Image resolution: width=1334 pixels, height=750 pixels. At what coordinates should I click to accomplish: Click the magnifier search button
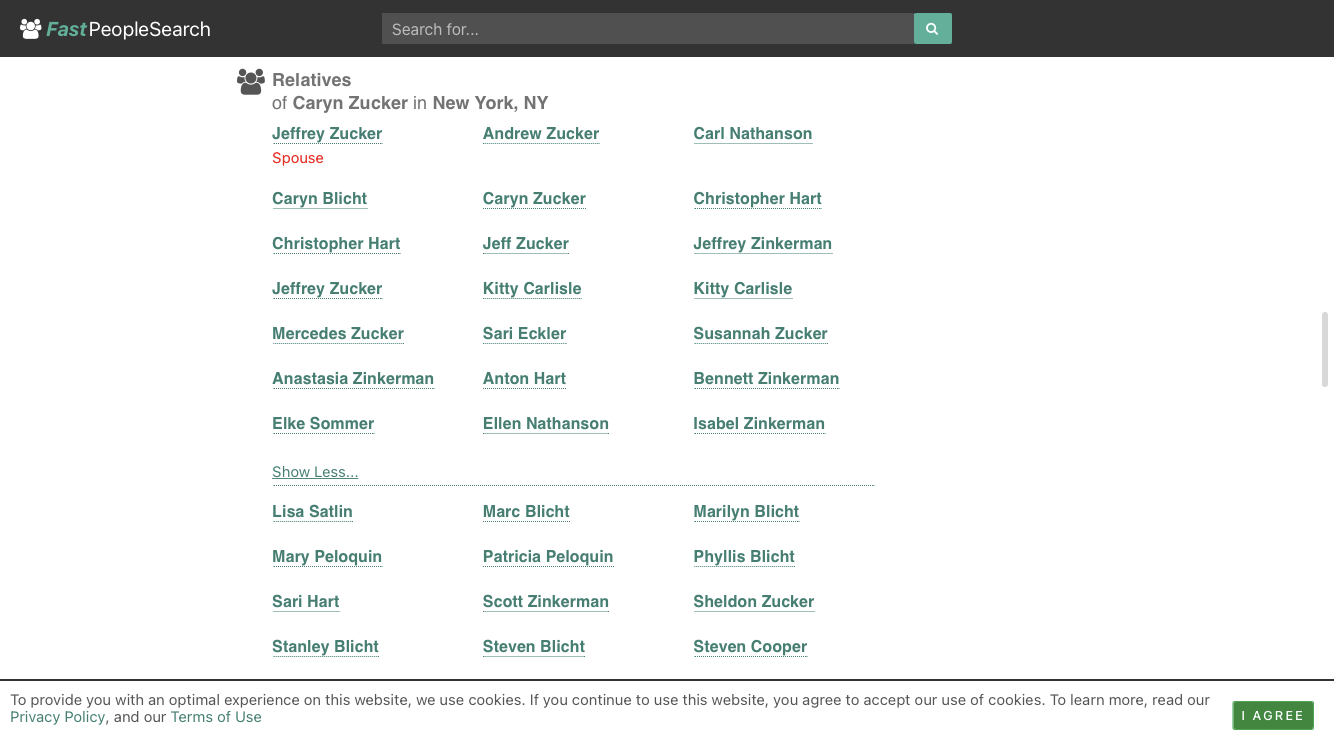click(932, 29)
